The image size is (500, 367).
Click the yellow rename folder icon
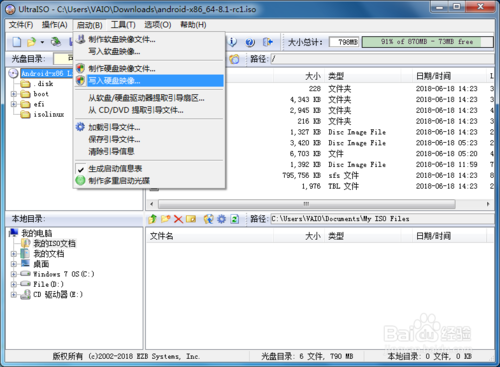pyautogui.click(x=191, y=219)
